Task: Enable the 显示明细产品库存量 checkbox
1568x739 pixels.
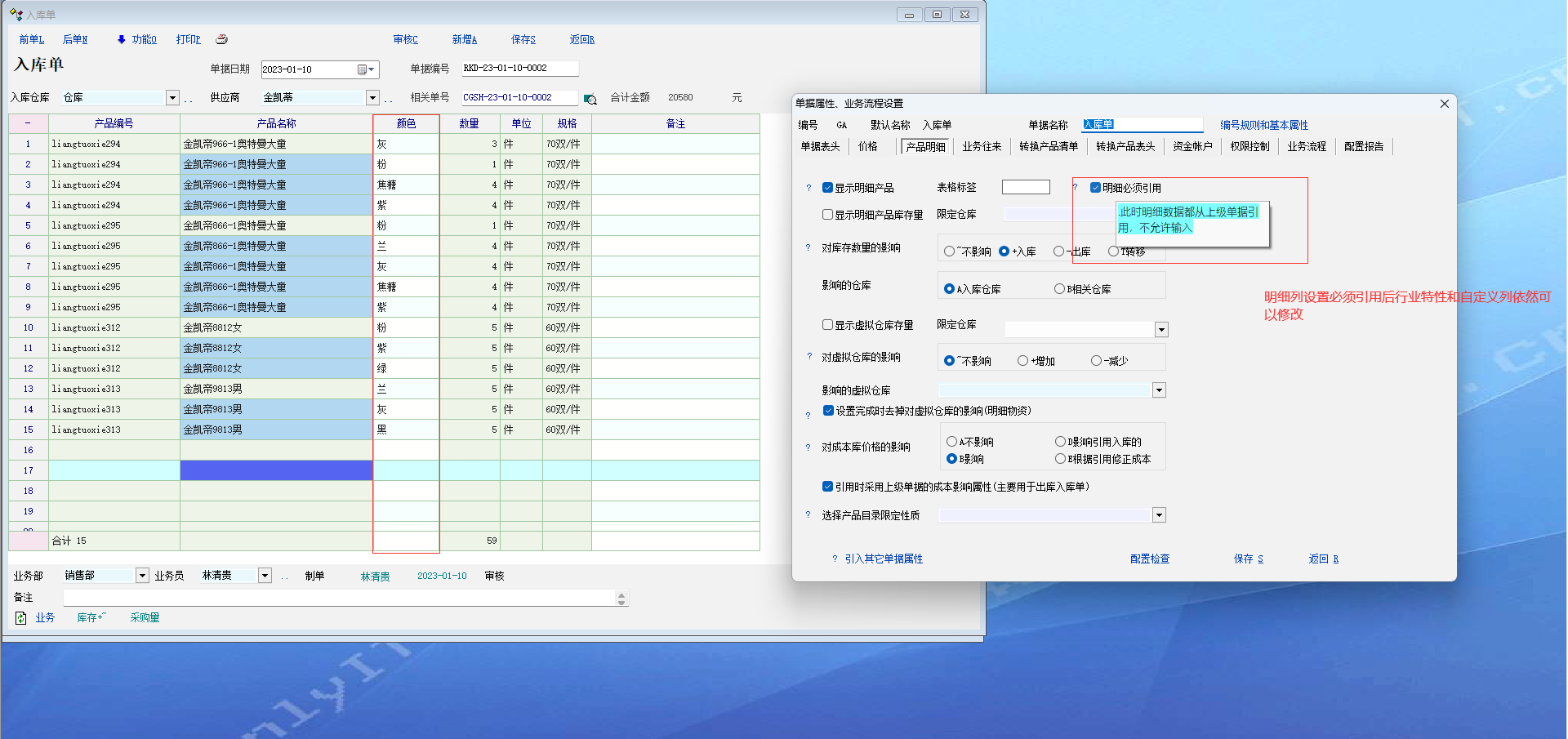Action: tap(827, 215)
